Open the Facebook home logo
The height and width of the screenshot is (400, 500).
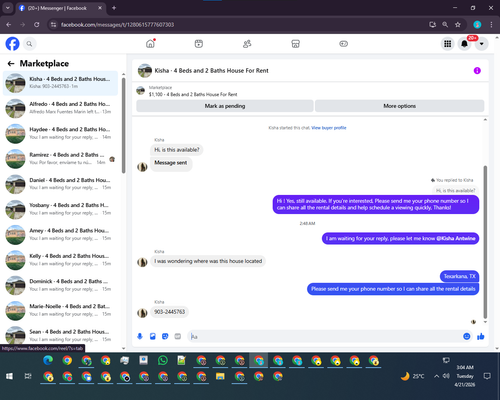12,44
